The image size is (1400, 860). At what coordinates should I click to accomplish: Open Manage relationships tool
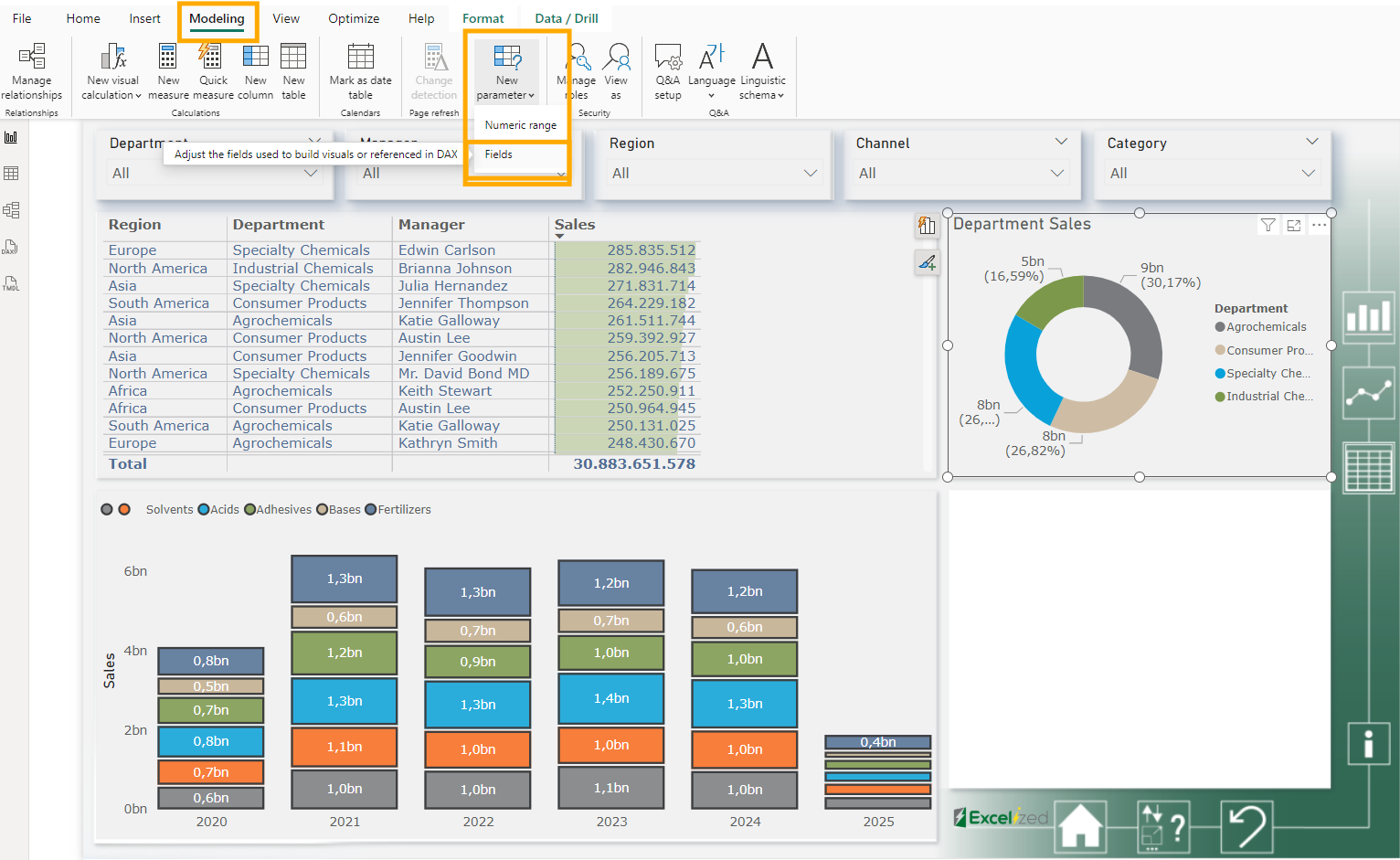click(x=32, y=71)
